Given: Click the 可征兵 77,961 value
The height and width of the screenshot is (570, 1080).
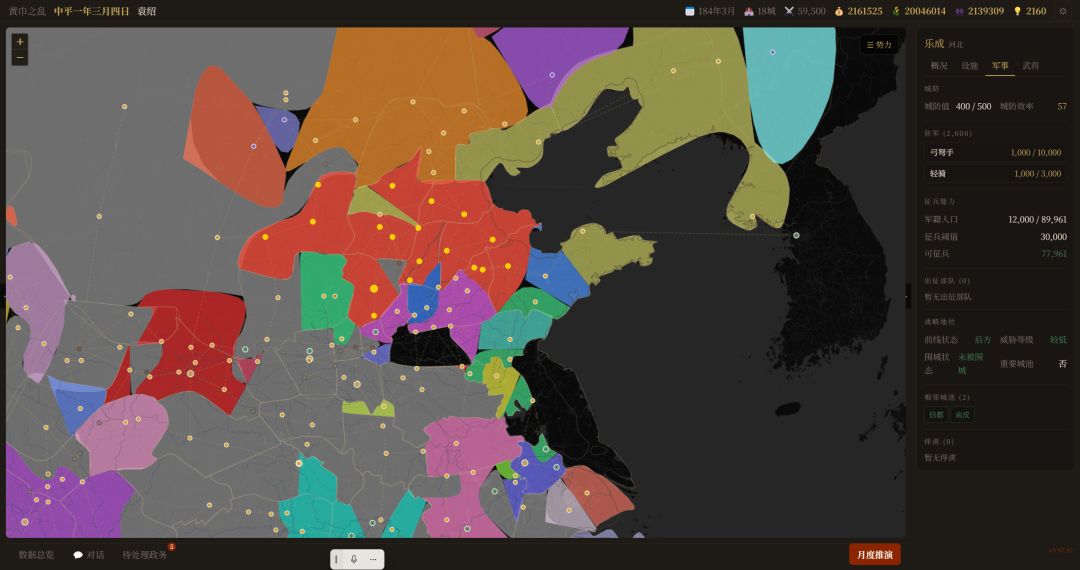Looking at the screenshot, I should (x=1054, y=253).
